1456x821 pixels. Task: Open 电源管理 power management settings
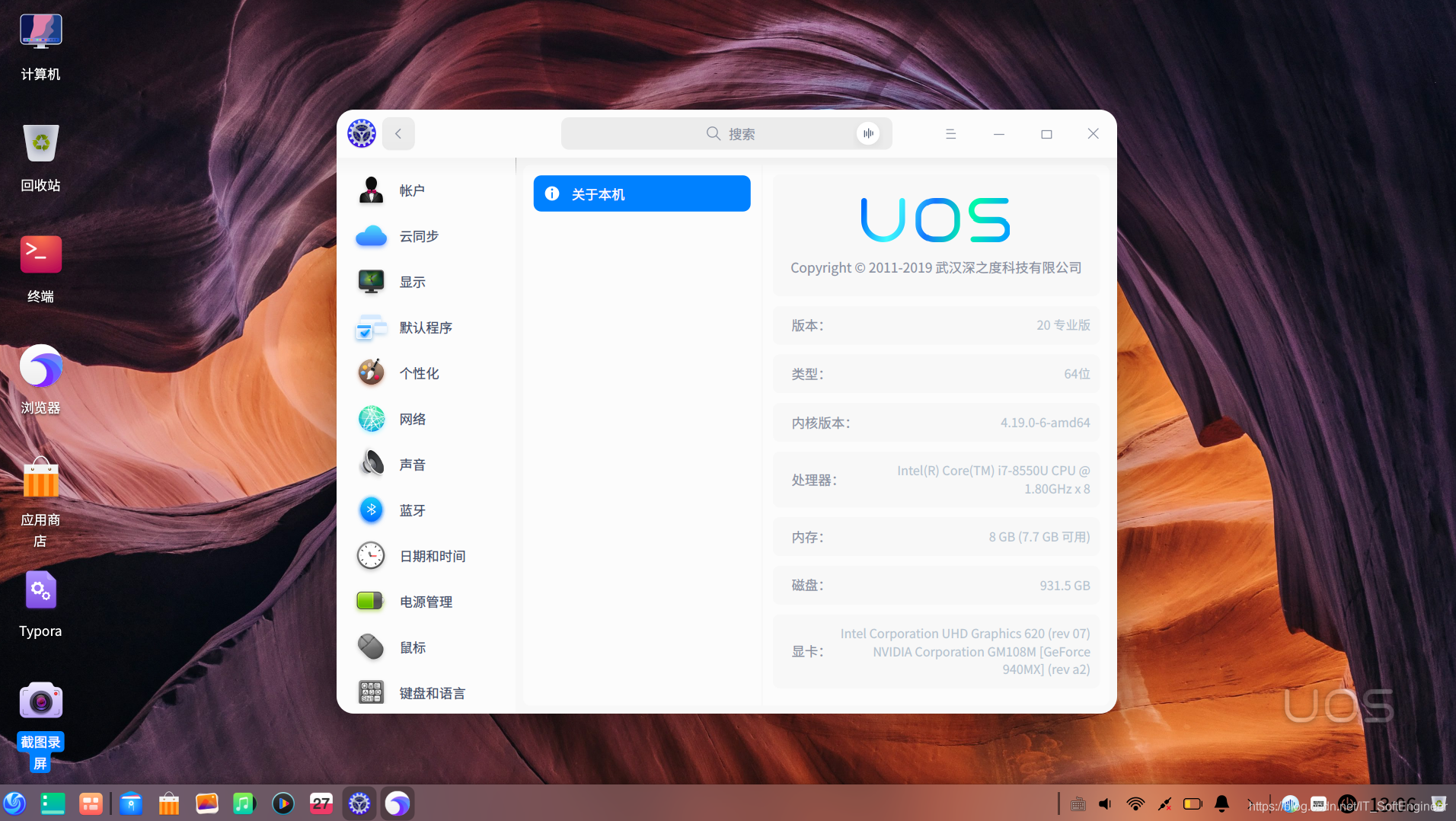[426, 602]
